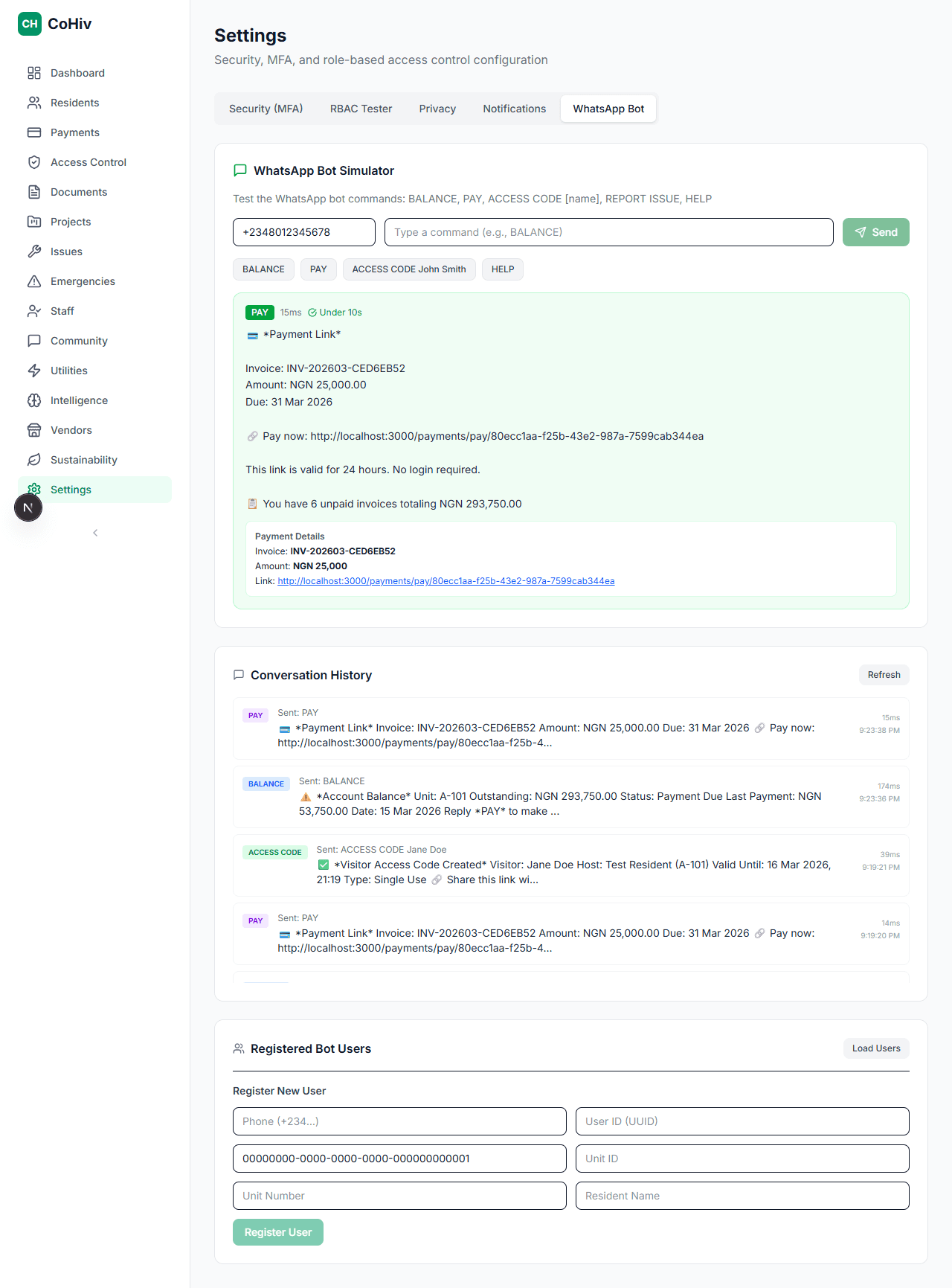The image size is (952, 1288).
Task: Click the round N avatar badge
Action: 28,508
